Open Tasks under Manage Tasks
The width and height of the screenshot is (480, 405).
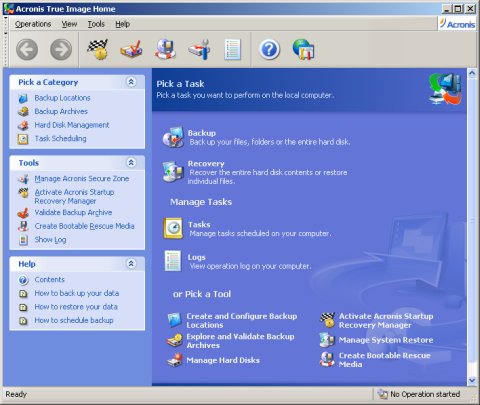pyautogui.click(x=199, y=224)
